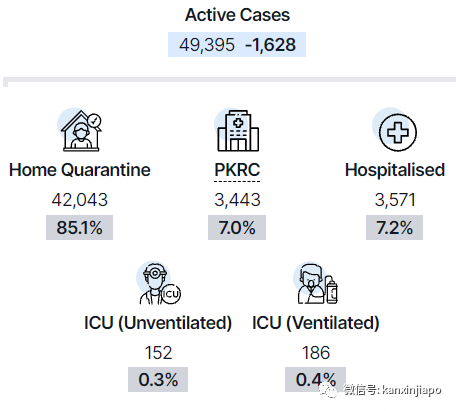Click the 7.0% PKRC percentage badge
The height and width of the screenshot is (411, 456).
tap(237, 228)
